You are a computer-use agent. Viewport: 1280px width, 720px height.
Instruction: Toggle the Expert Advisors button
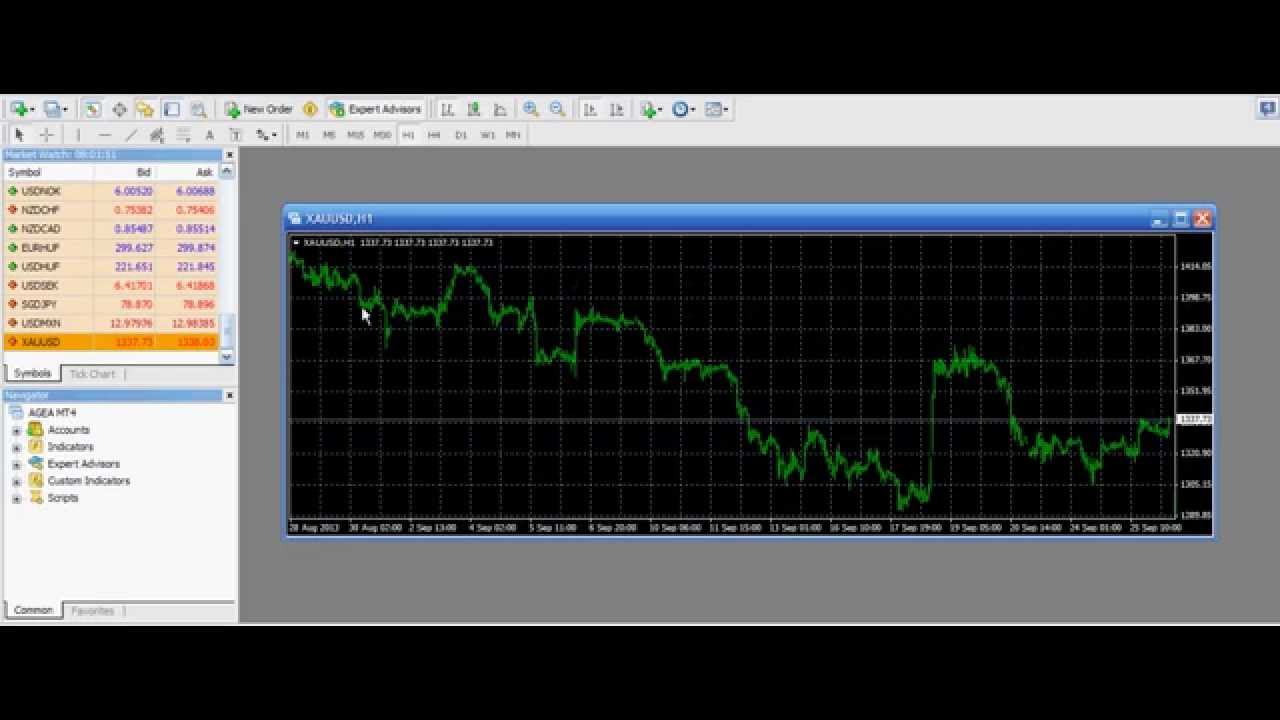pyautogui.click(x=375, y=109)
